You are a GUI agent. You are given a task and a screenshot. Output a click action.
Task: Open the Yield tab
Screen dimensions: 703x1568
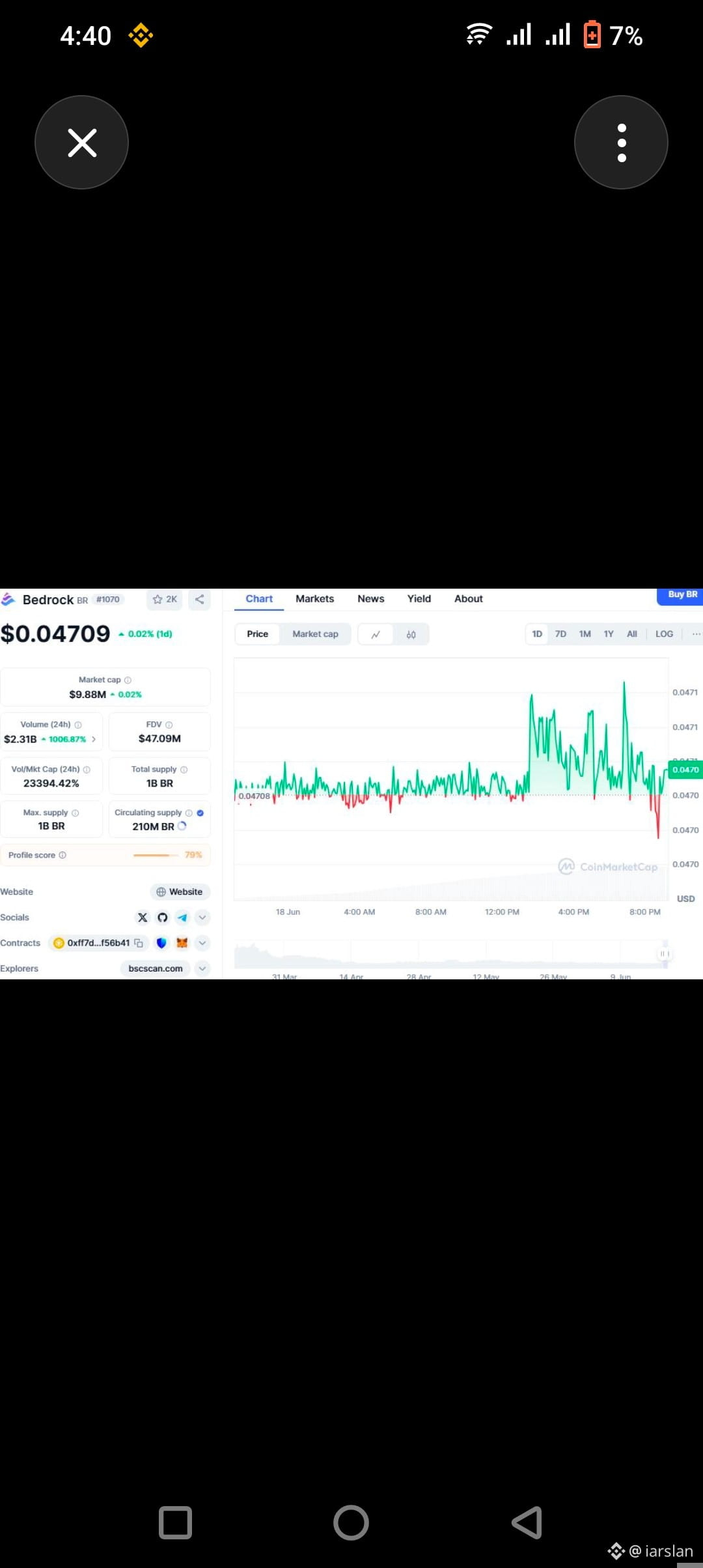click(x=419, y=599)
